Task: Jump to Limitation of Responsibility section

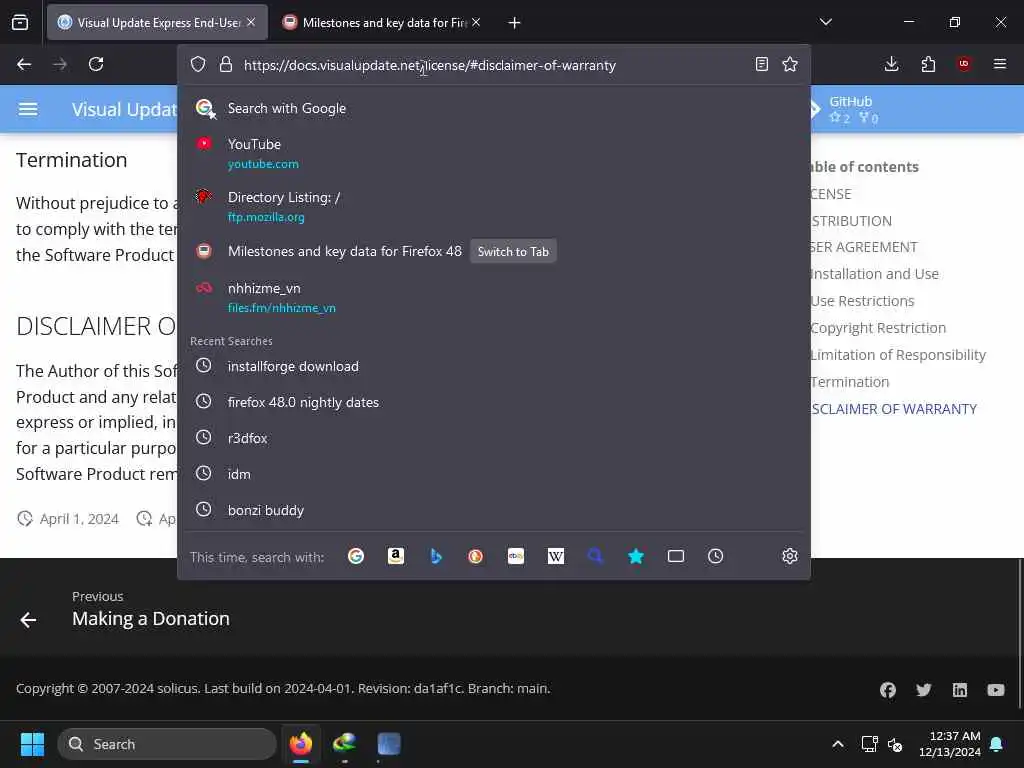Action: (899, 355)
